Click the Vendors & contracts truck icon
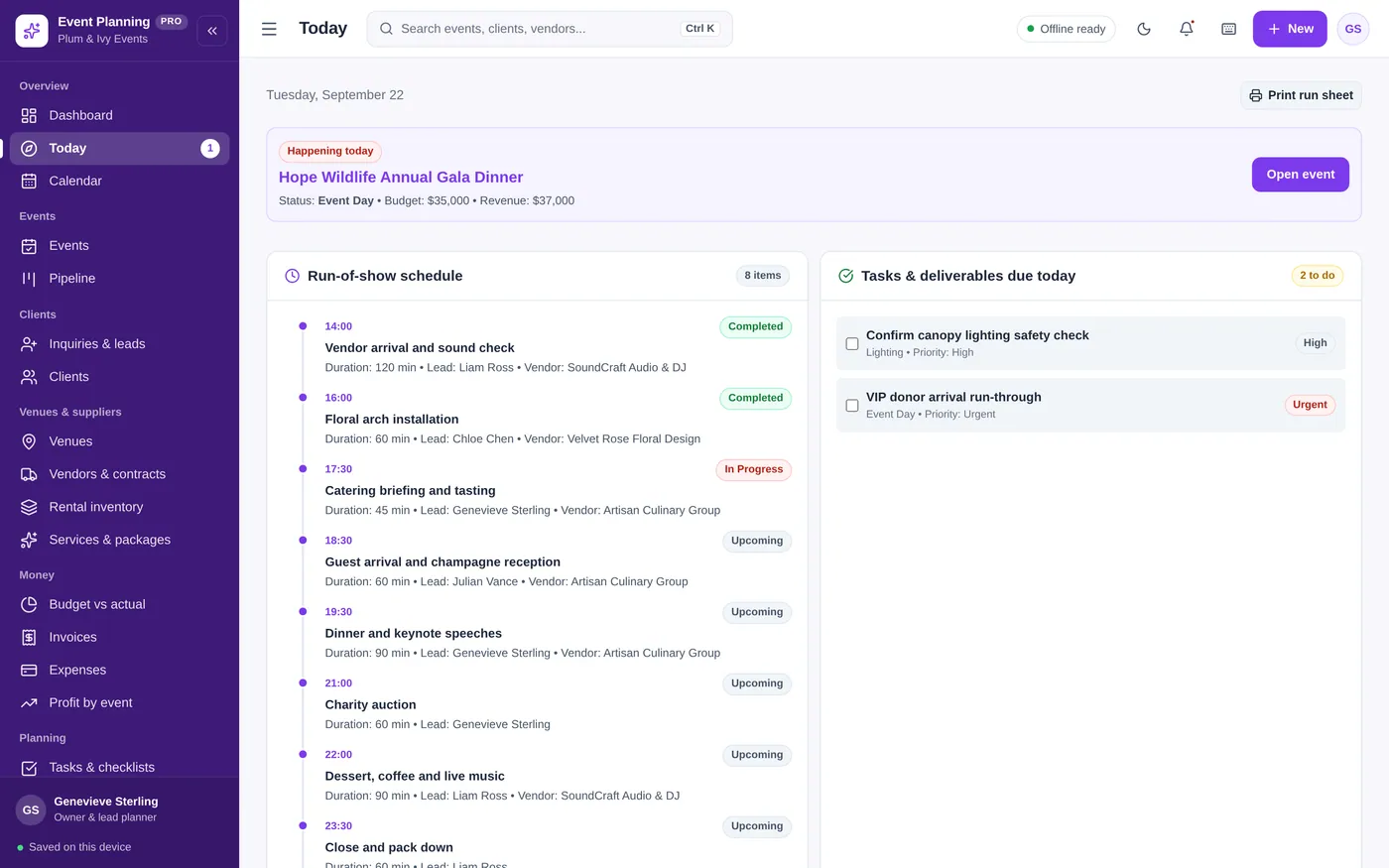 pyautogui.click(x=29, y=474)
